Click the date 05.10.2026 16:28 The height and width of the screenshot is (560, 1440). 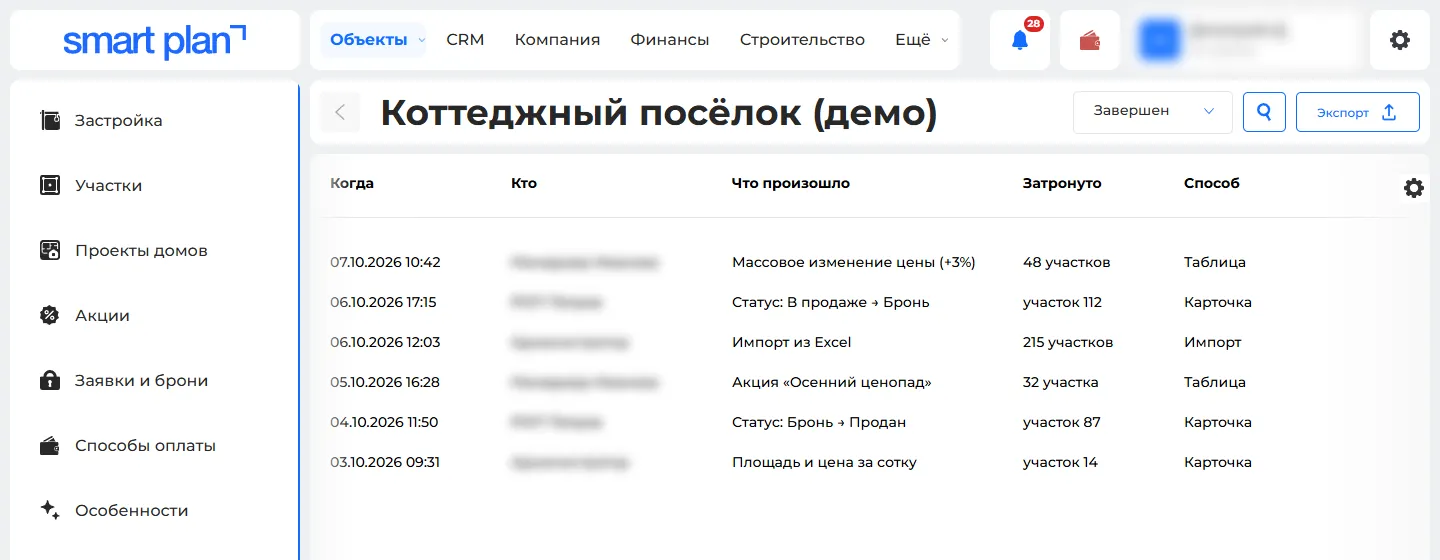pos(385,383)
